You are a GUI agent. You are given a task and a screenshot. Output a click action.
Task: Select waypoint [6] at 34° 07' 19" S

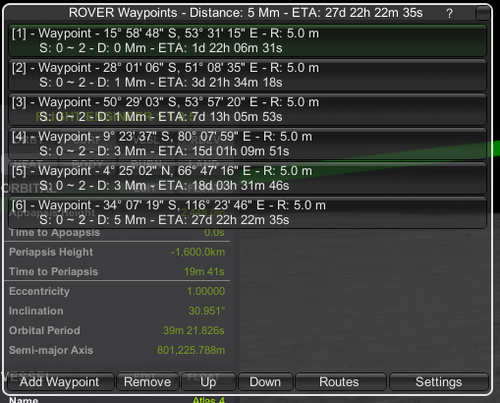click(247, 212)
